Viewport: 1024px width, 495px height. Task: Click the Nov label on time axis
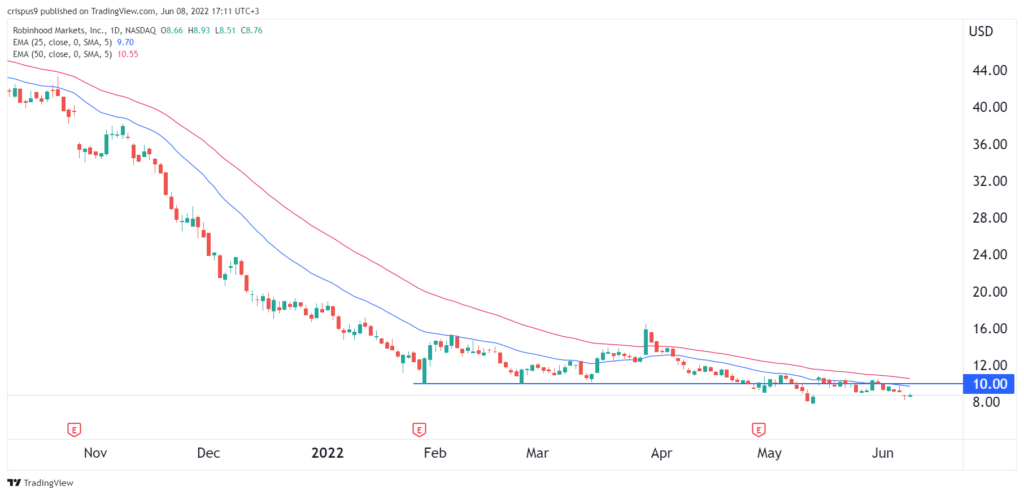point(97,453)
